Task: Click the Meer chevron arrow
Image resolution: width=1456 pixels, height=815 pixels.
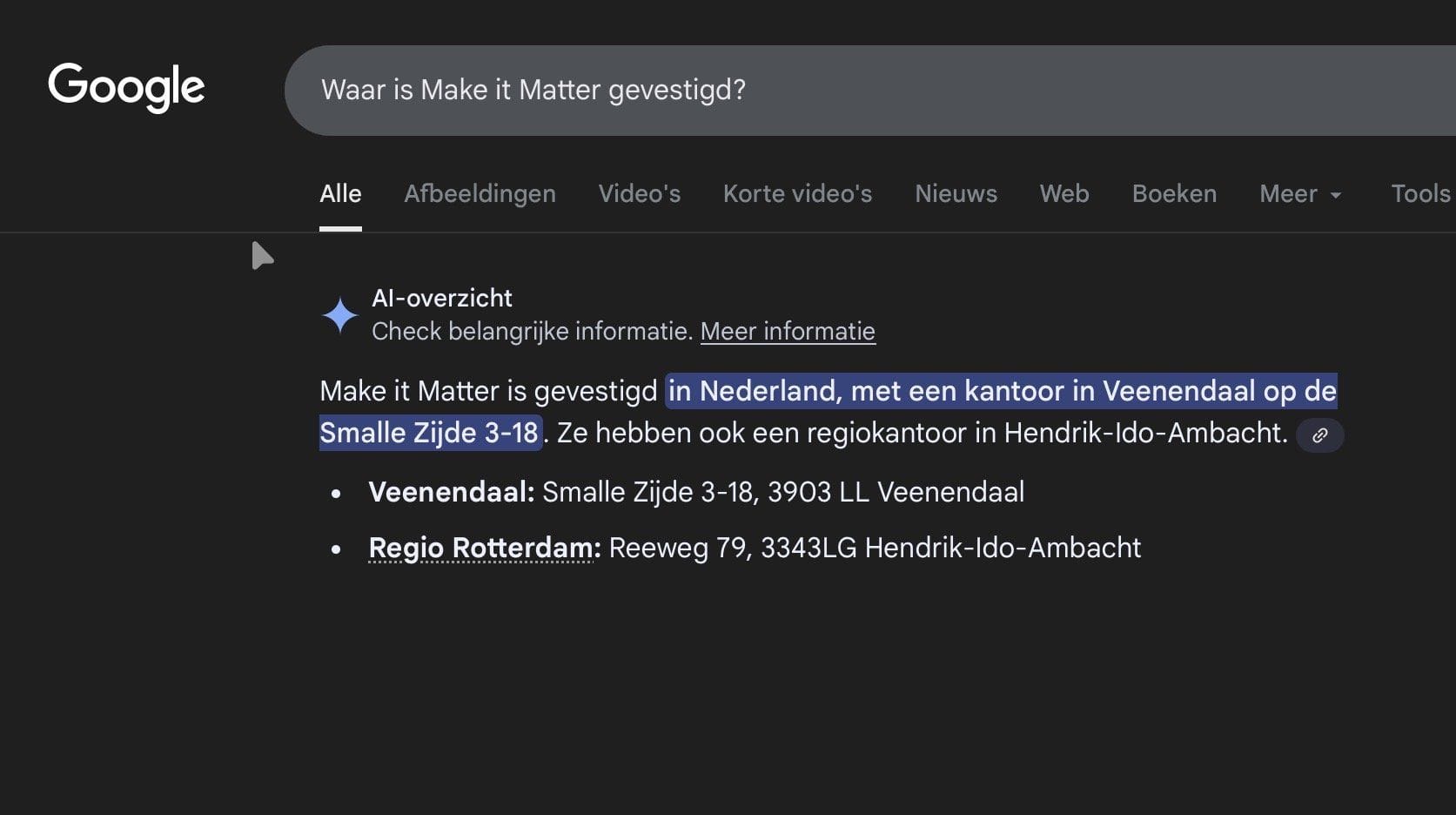Action: coord(1335,195)
